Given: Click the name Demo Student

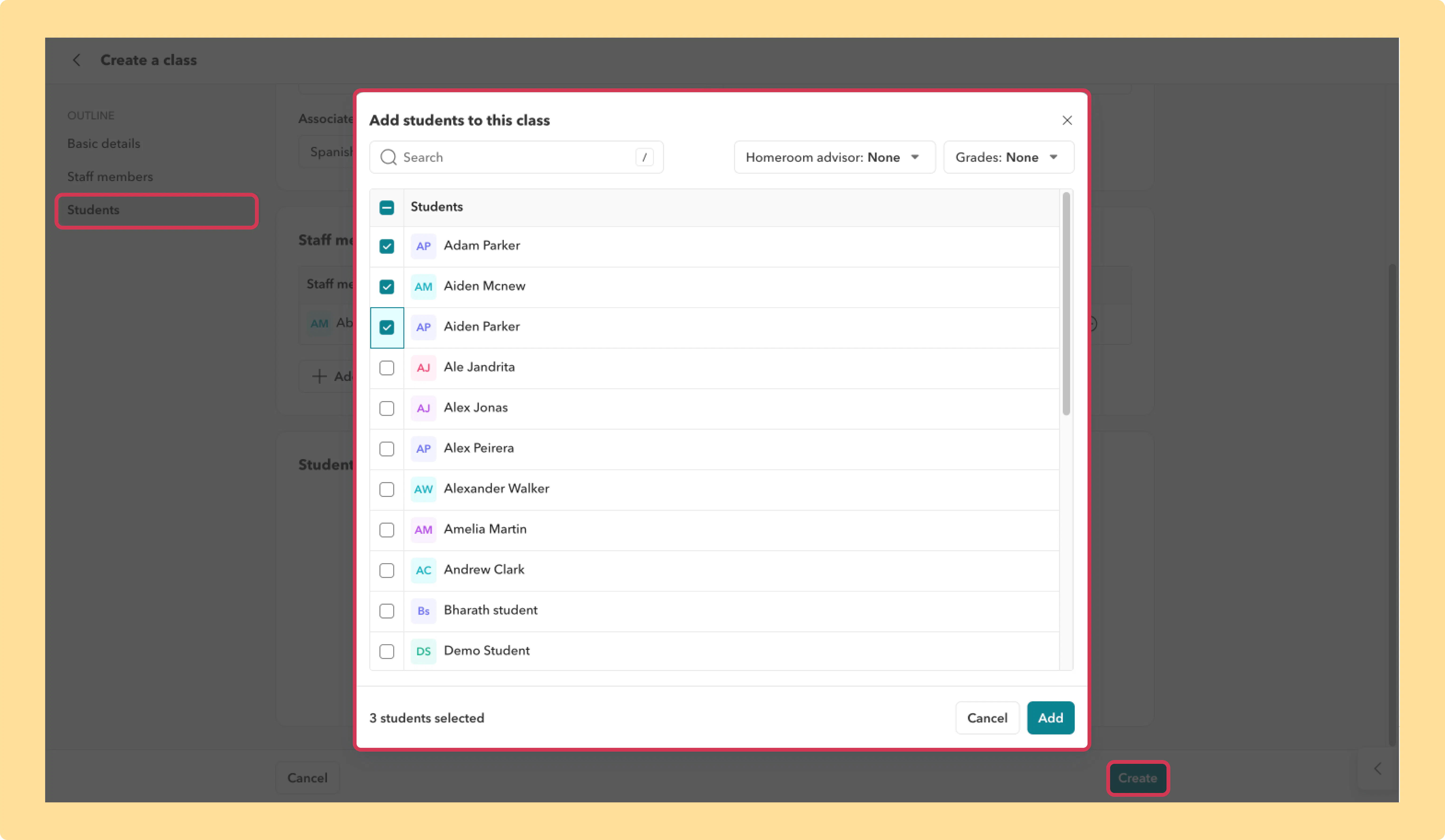Looking at the screenshot, I should [487, 651].
